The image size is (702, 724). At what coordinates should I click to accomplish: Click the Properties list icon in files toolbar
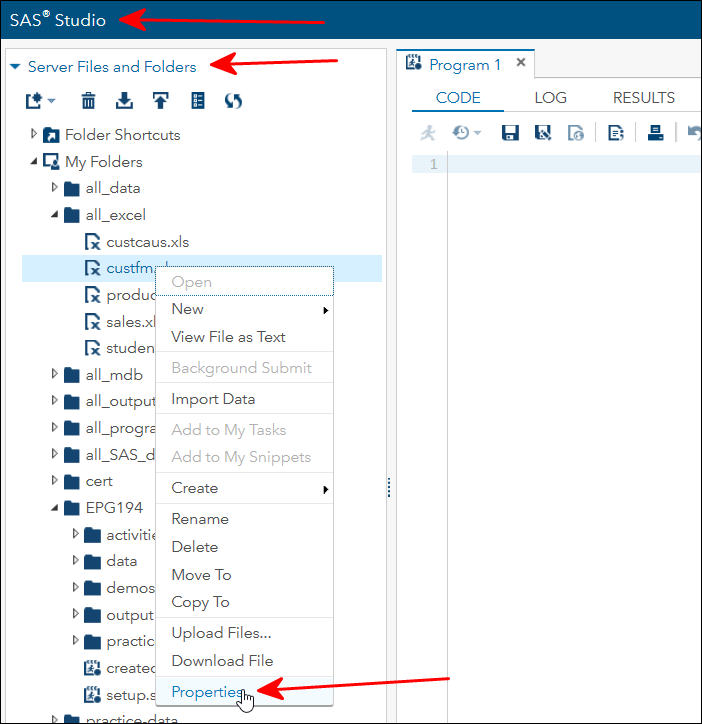(198, 101)
